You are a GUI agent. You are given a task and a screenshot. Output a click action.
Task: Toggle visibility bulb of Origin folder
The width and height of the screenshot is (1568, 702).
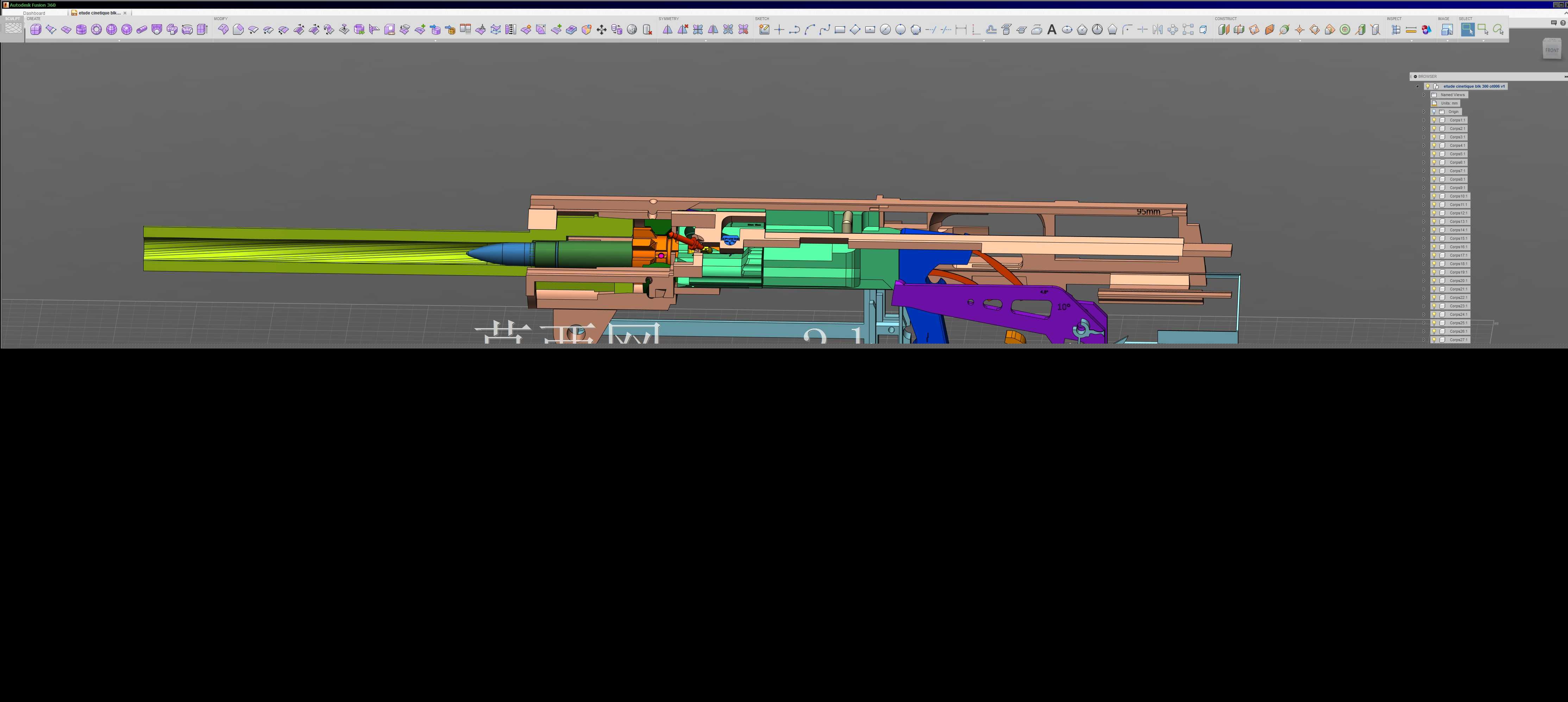[1434, 111]
